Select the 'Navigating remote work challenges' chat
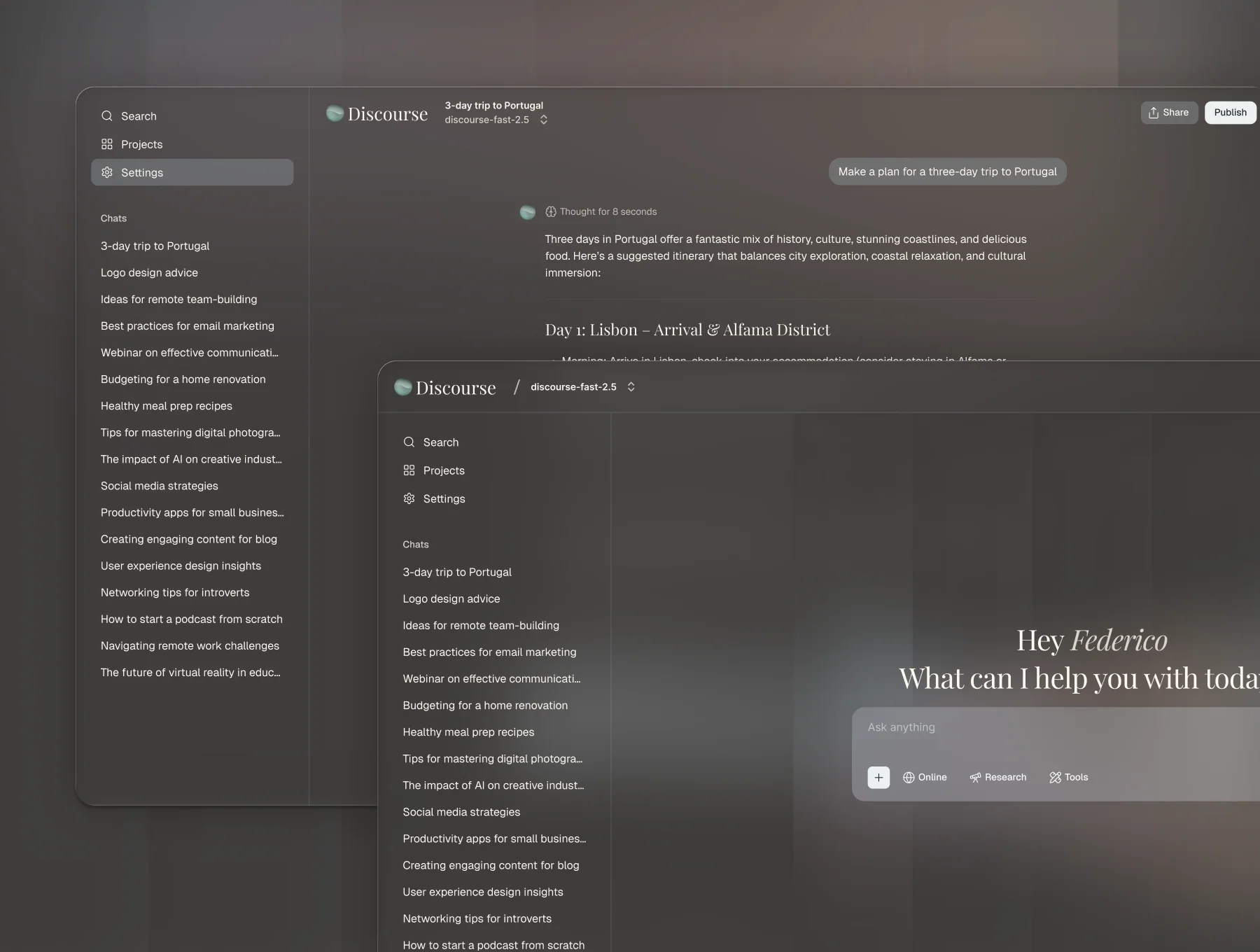This screenshot has width=1260, height=952. pyautogui.click(x=190, y=645)
